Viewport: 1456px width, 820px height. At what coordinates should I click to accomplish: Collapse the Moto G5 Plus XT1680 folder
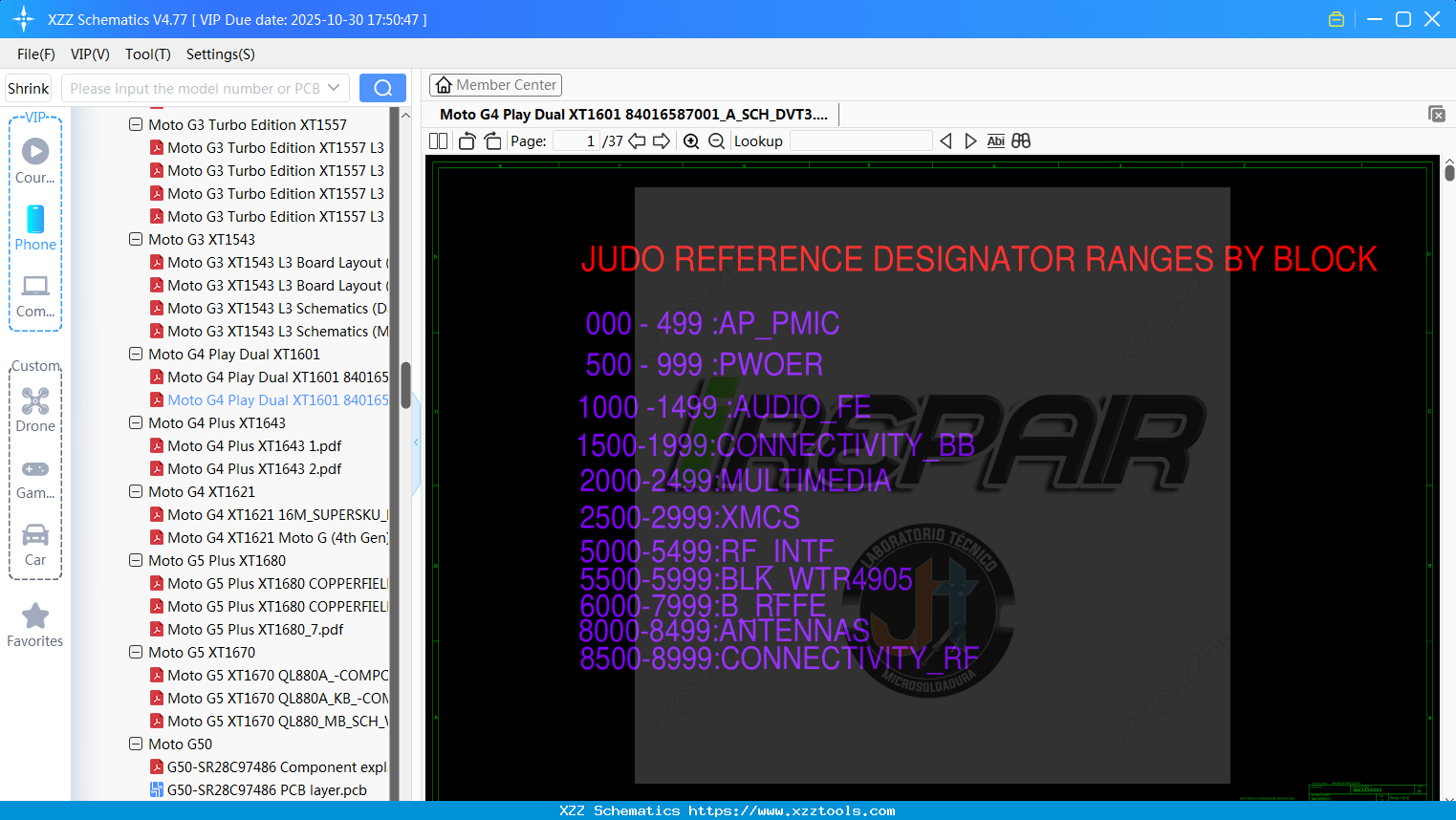[x=136, y=561]
